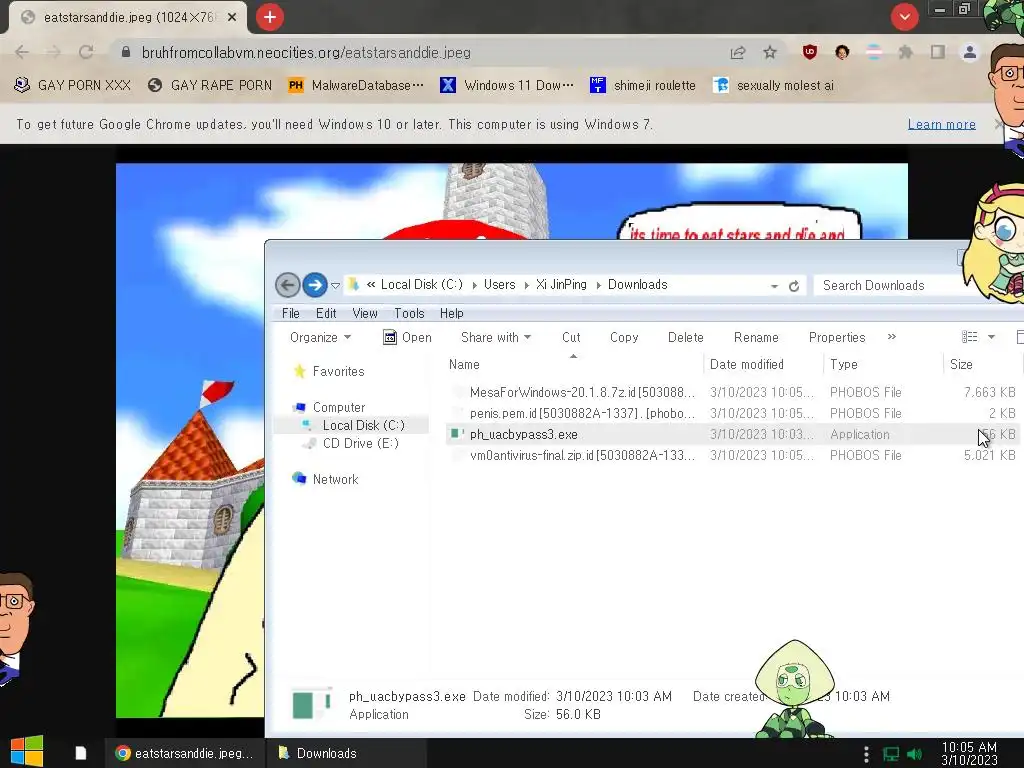The image size is (1024, 768).
Task: Click Explorer's back navigation button
Action: 287,285
